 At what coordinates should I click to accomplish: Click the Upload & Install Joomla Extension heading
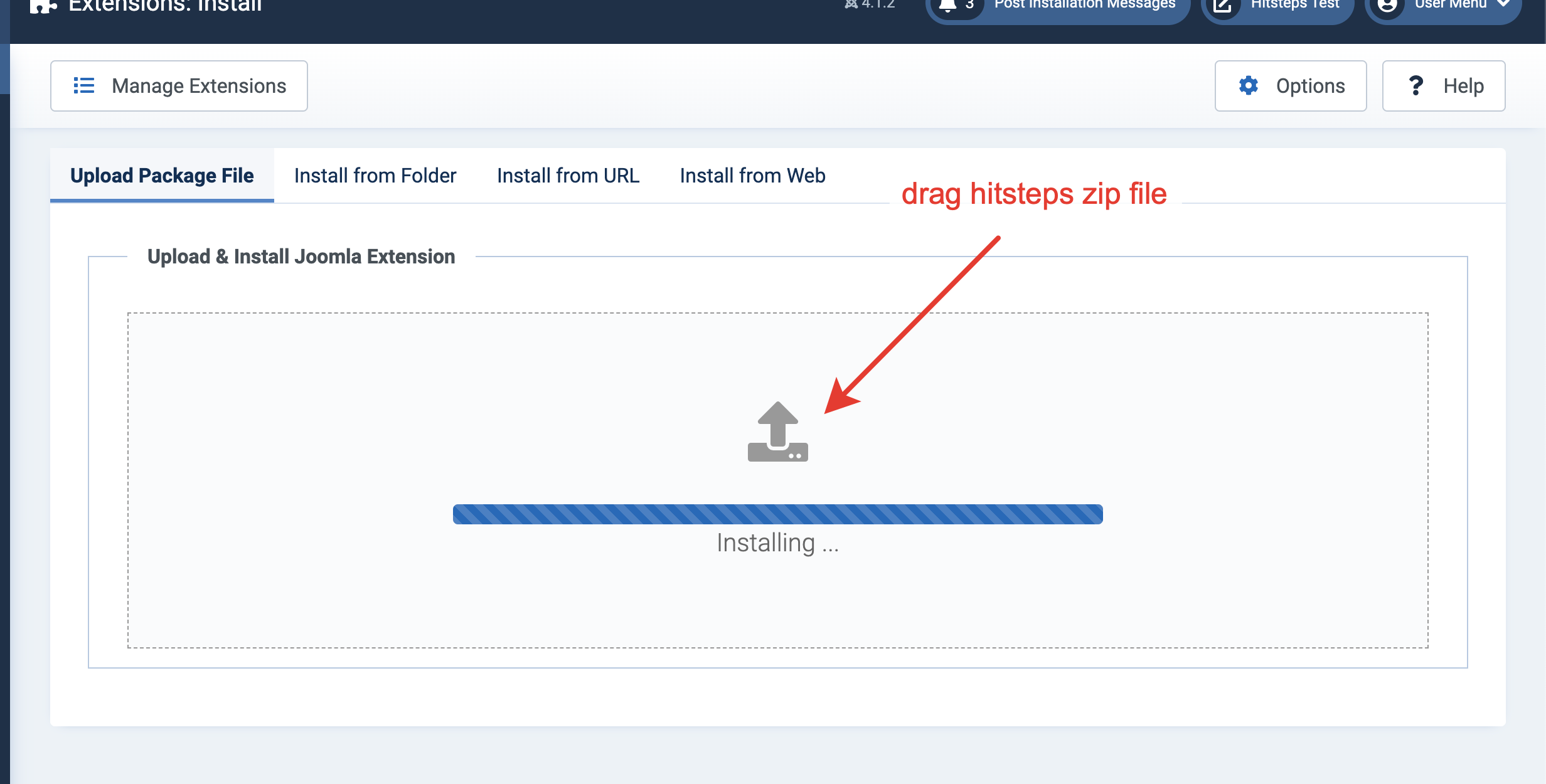tap(301, 257)
